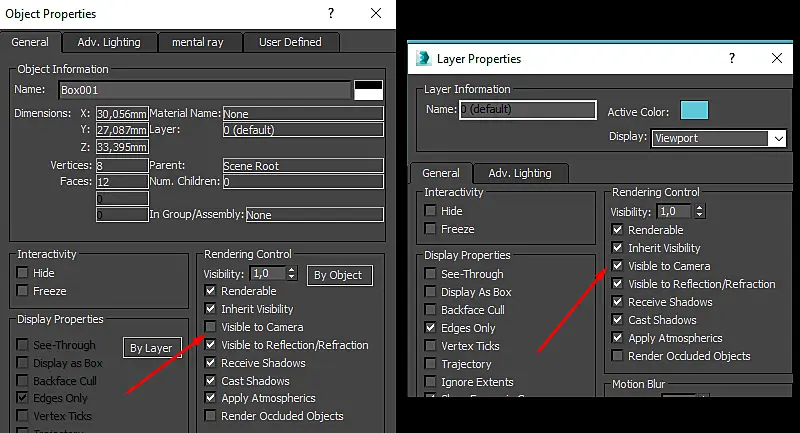Toggle Hide checkbox in Layer Properties Interactivity
The height and width of the screenshot is (433, 800).
[x=431, y=211]
